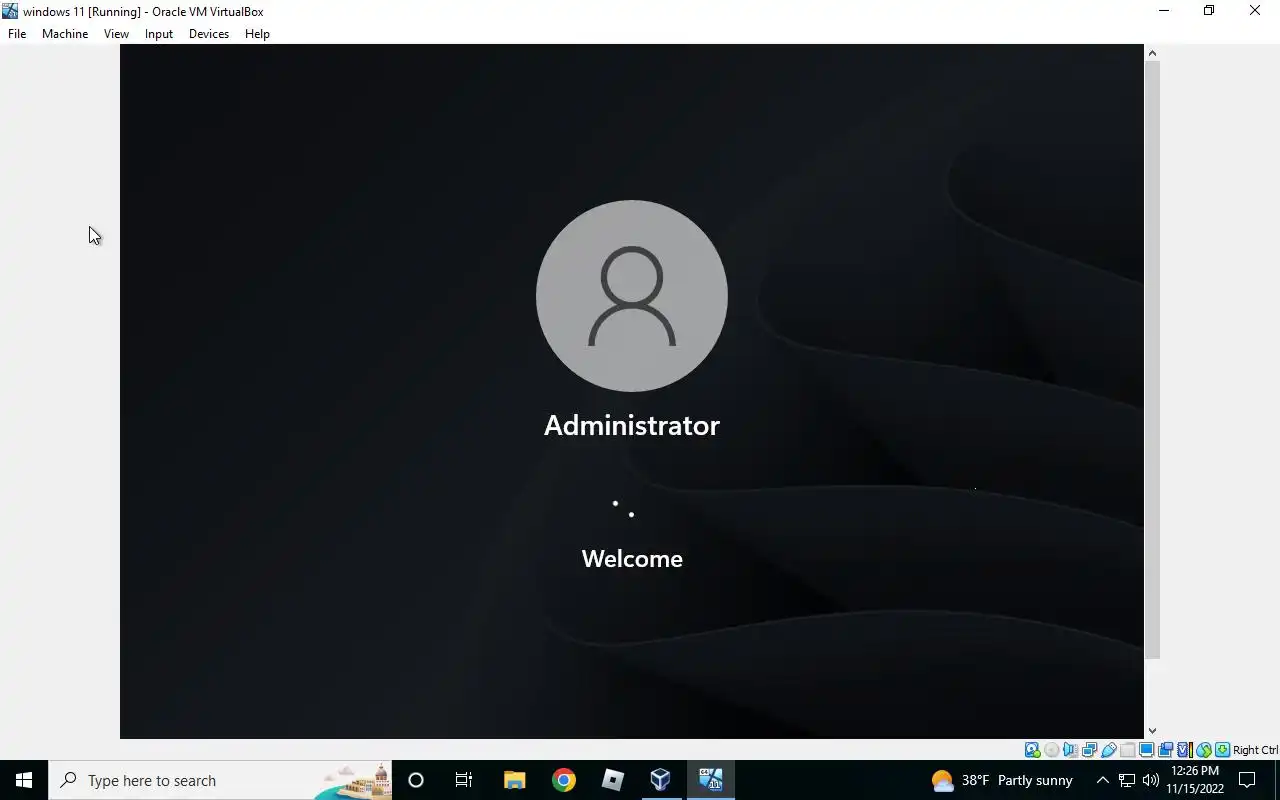Click the optical disk status icon

pos(1051,750)
